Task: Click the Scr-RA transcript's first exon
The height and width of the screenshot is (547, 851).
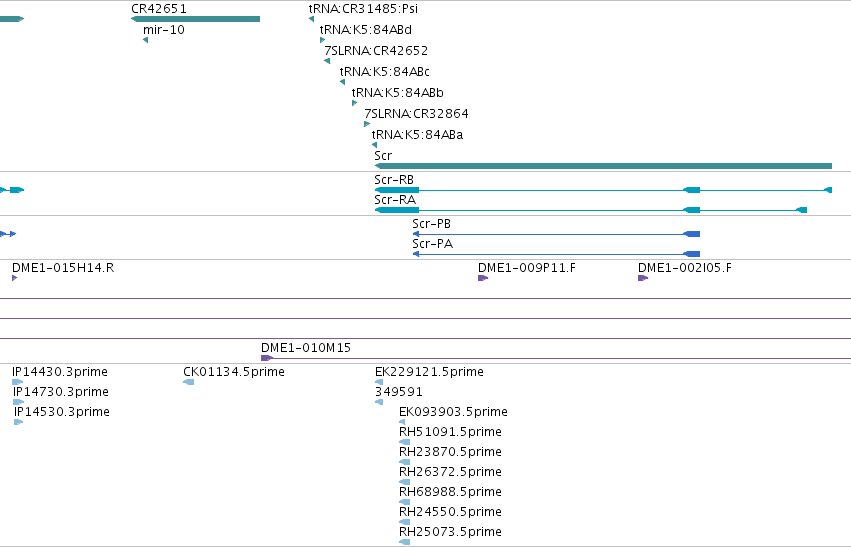Action: [397, 210]
